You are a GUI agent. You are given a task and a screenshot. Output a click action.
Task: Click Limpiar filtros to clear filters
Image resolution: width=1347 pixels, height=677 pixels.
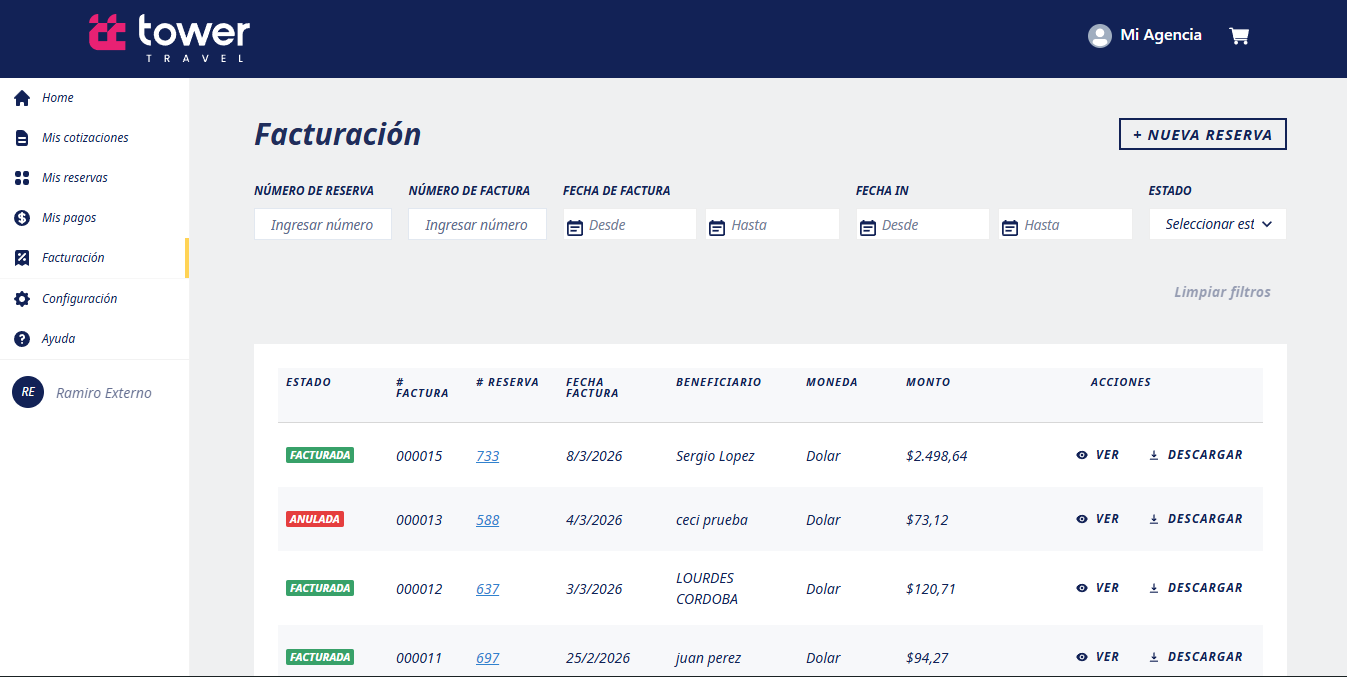click(1222, 291)
